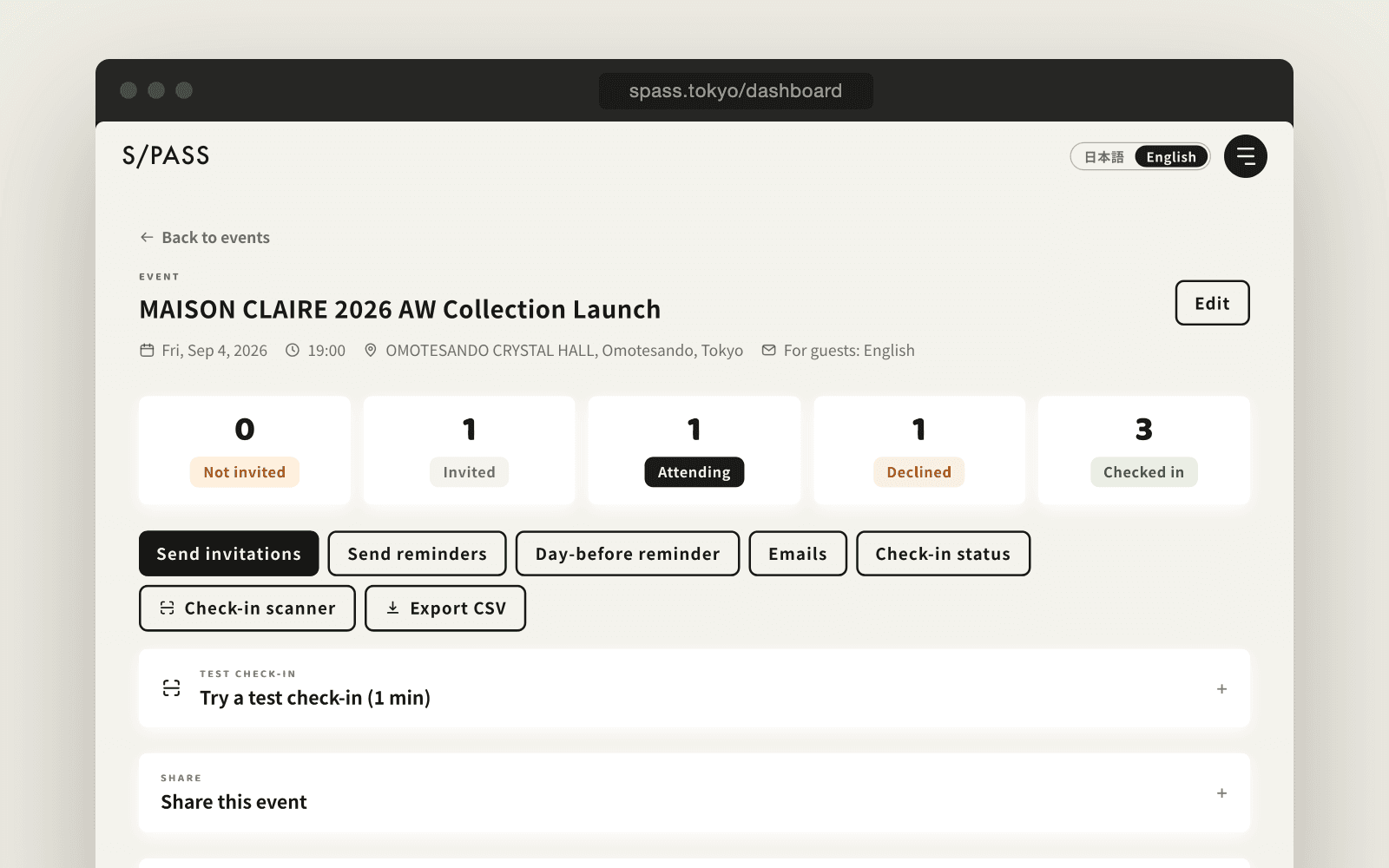1389x868 pixels.
Task: Open Check-in status
Action: click(x=943, y=554)
